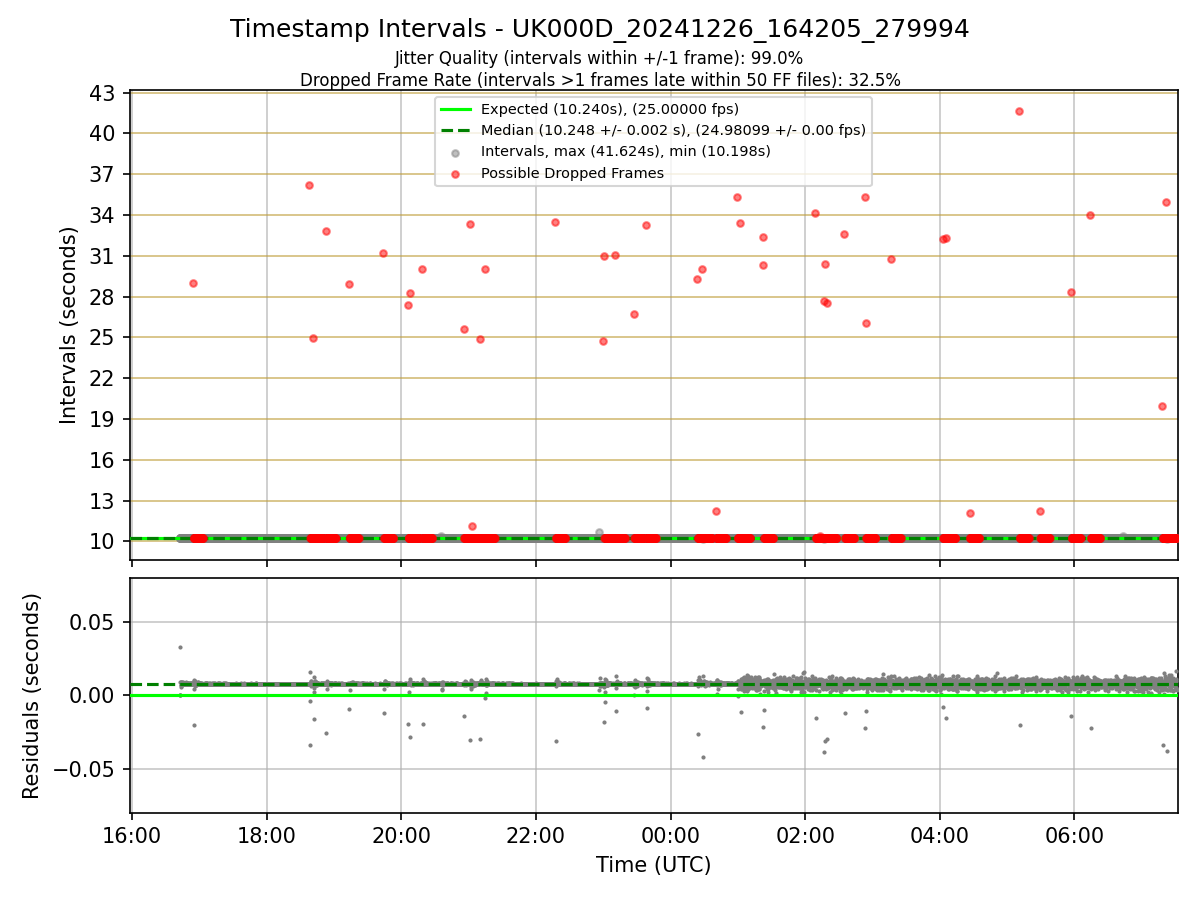Click the '04:00' x-axis tick label
Viewport: 1200px width, 900px height.
939,834
